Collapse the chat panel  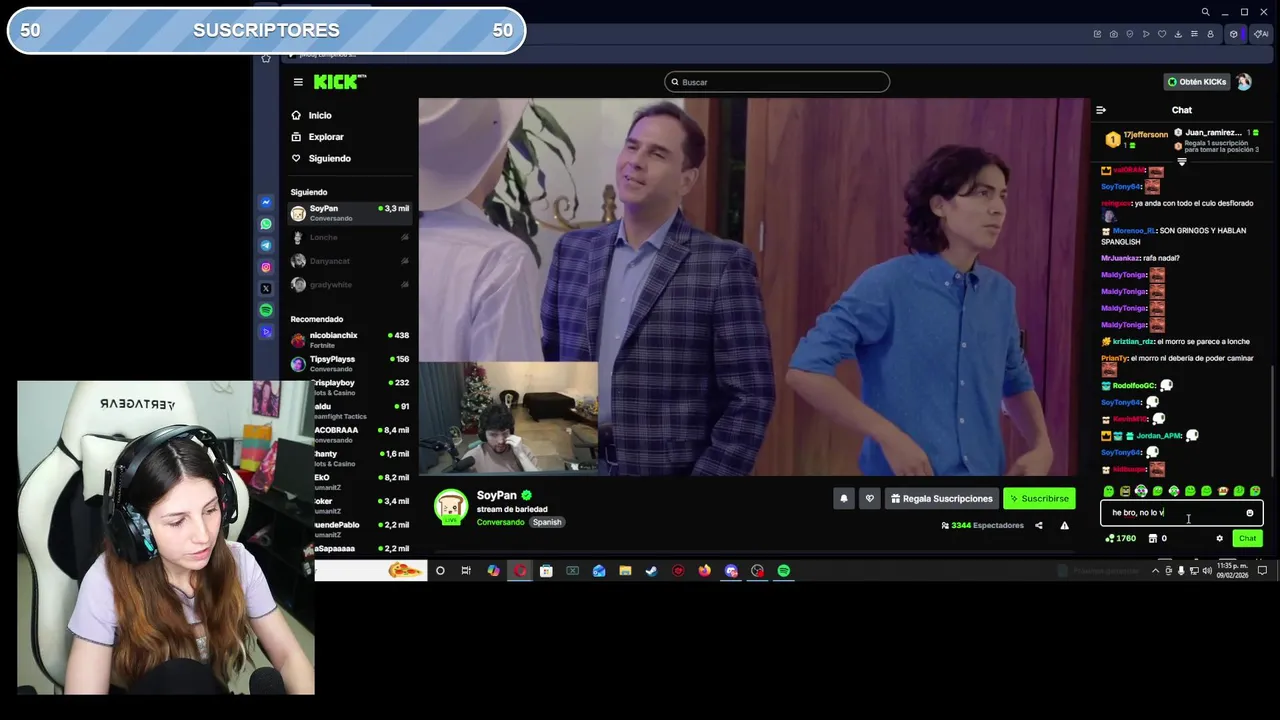point(1101,110)
